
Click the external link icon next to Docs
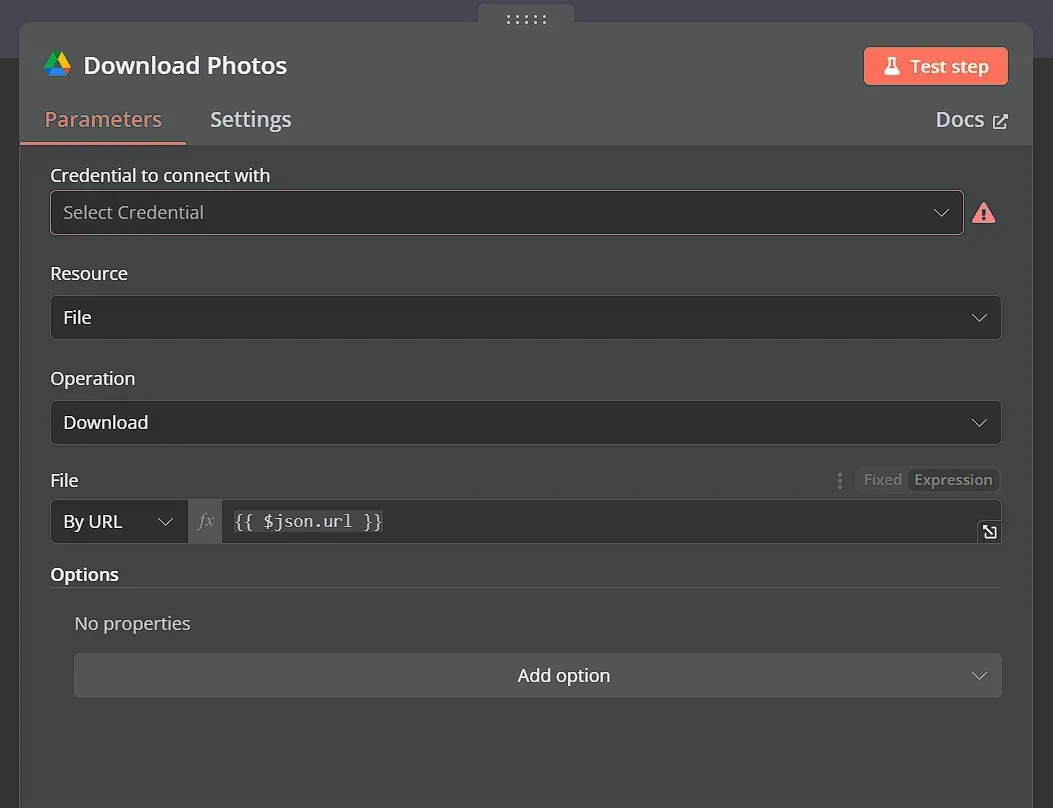coord(998,119)
